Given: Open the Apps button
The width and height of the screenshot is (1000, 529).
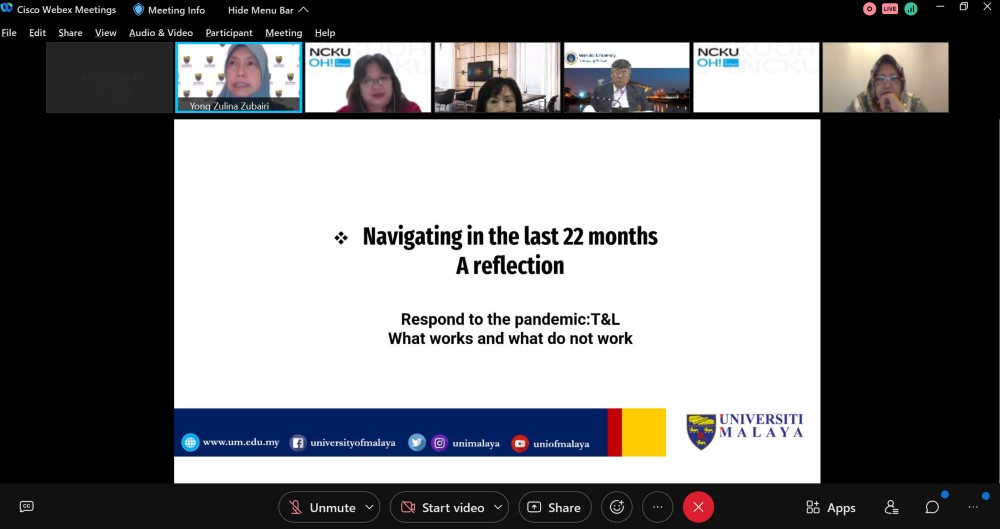Looking at the screenshot, I should click(830, 507).
